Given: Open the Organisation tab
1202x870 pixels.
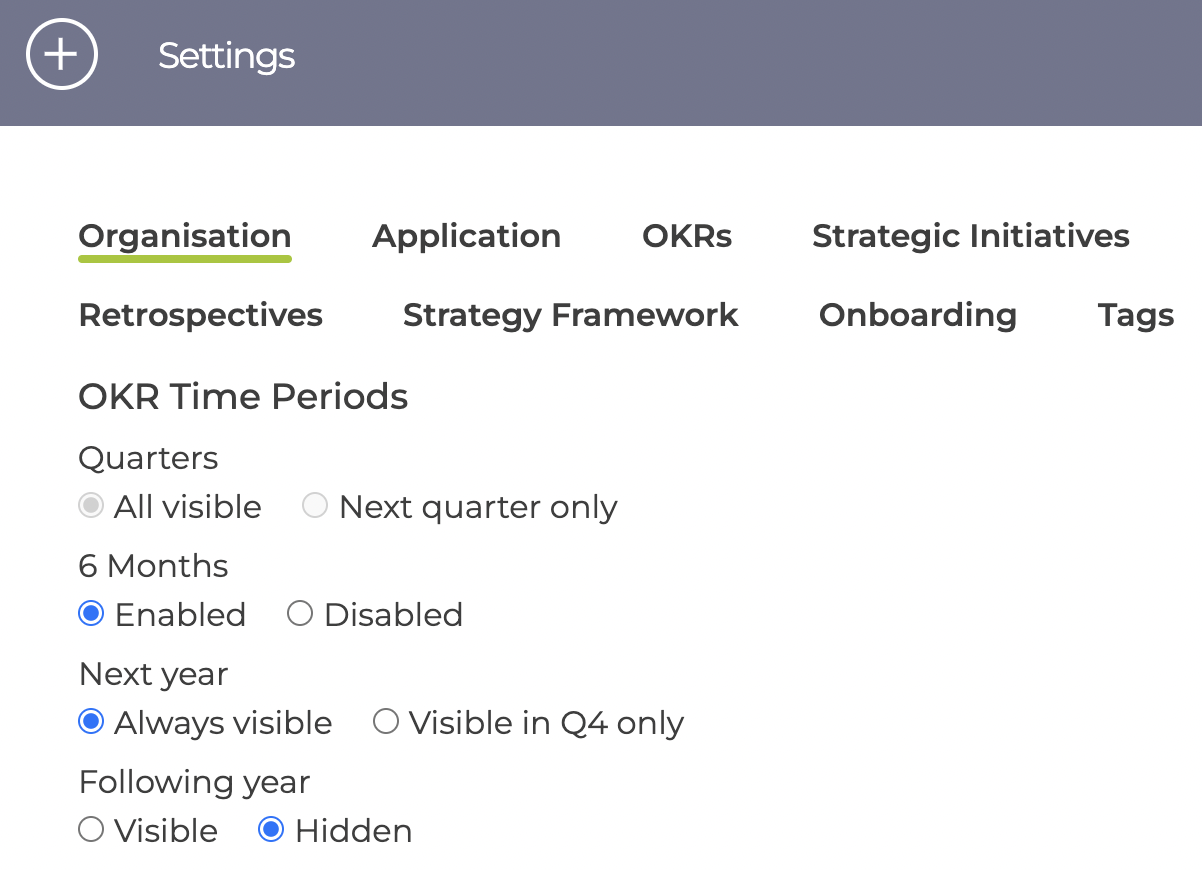Looking at the screenshot, I should pos(185,236).
